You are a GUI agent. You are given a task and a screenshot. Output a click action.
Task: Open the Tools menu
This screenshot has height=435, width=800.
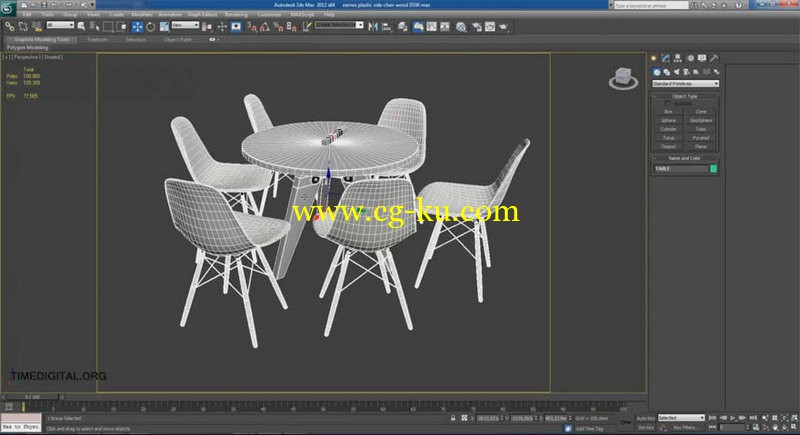coord(47,15)
